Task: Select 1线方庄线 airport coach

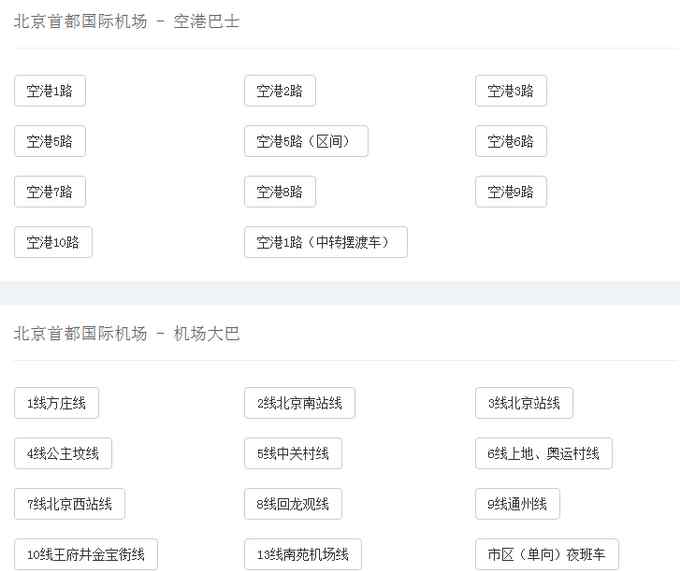Action: 56,403
